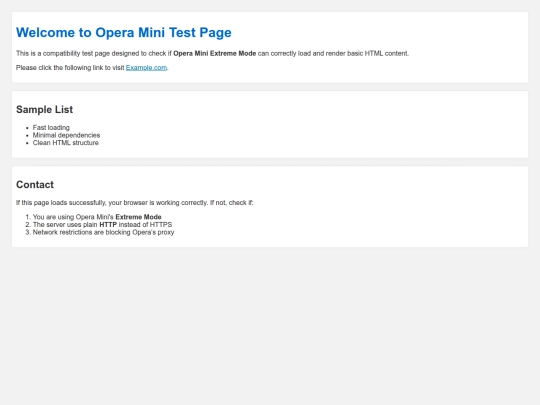Select the 'Fast loading' list item
Screen dimensions: 540x405
pyautogui.click(x=51, y=127)
